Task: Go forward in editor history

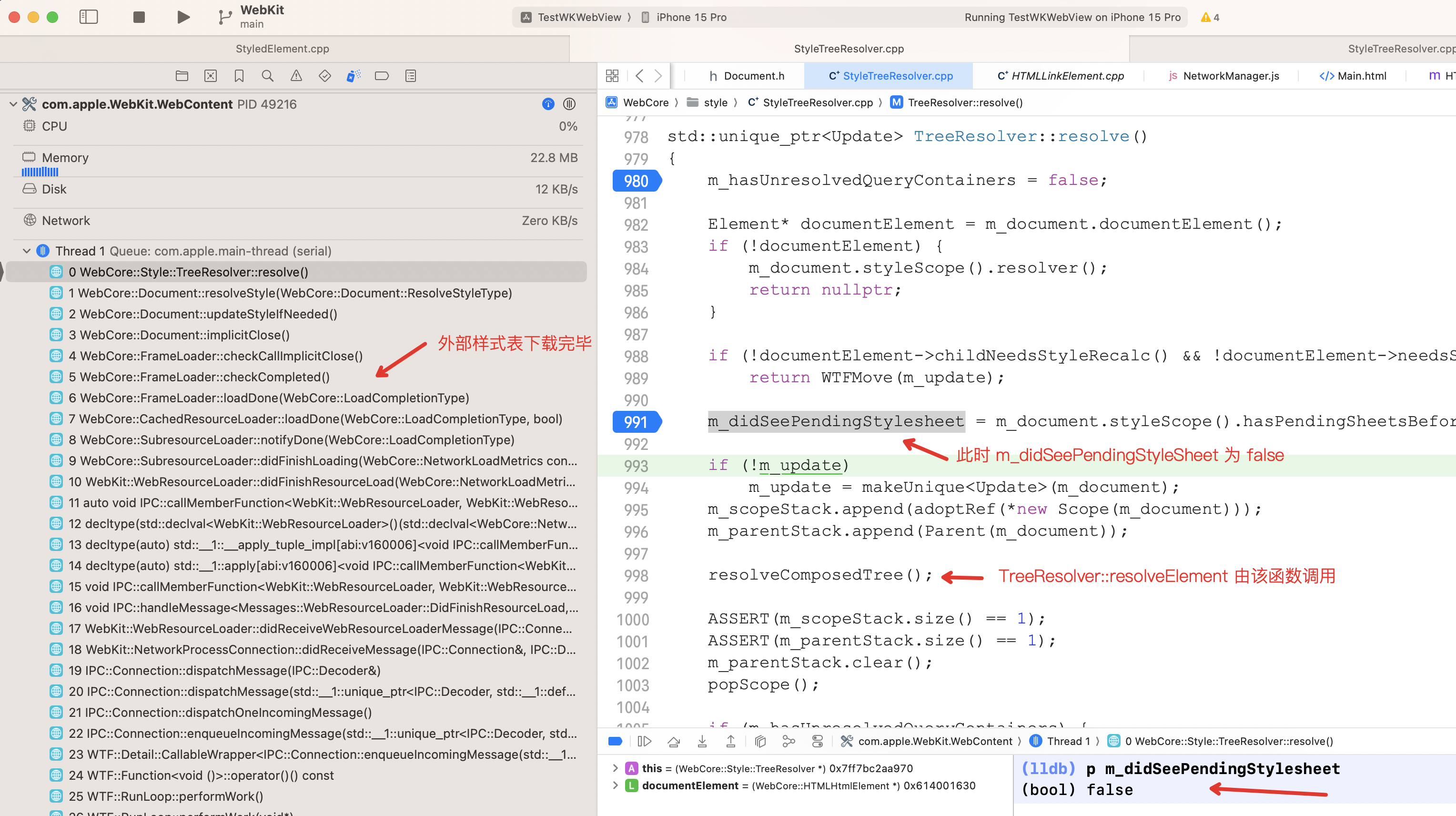Action: (658, 76)
